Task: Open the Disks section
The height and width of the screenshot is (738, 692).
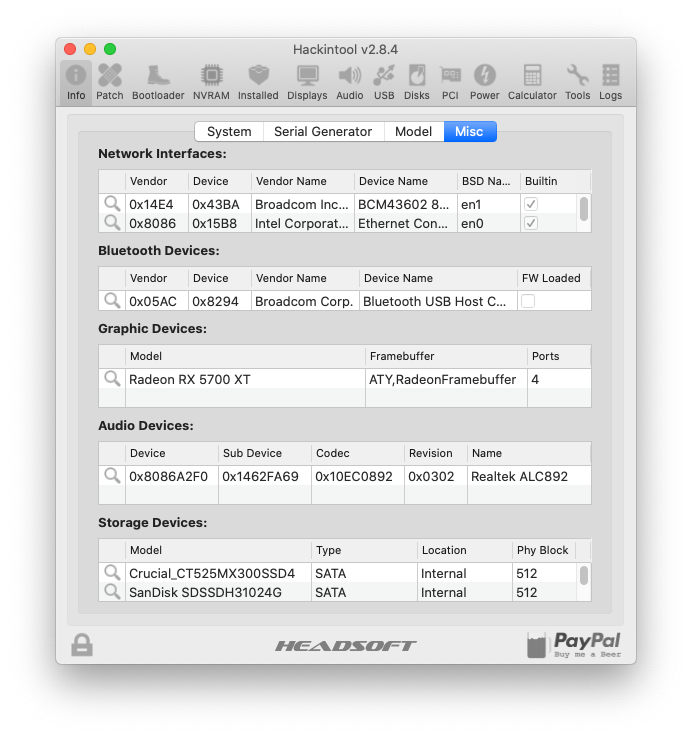Action: tap(417, 83)
